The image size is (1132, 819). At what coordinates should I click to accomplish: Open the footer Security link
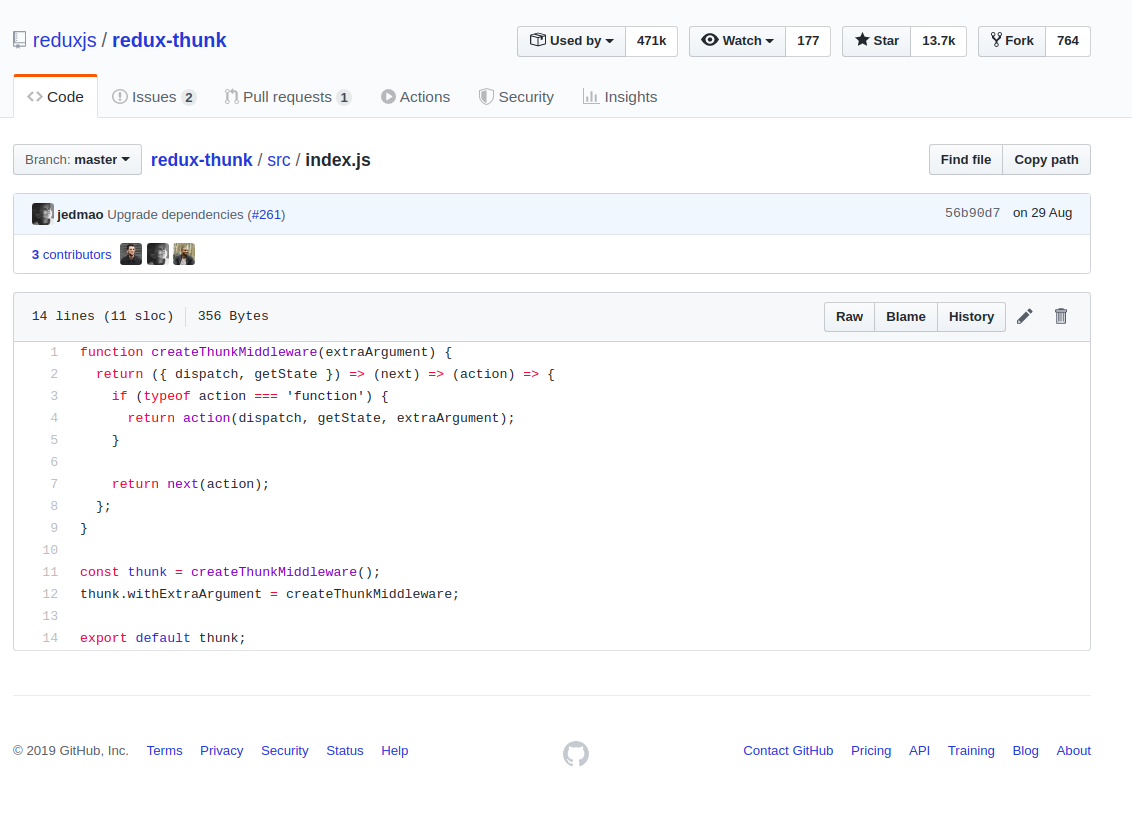coord(284,750)
